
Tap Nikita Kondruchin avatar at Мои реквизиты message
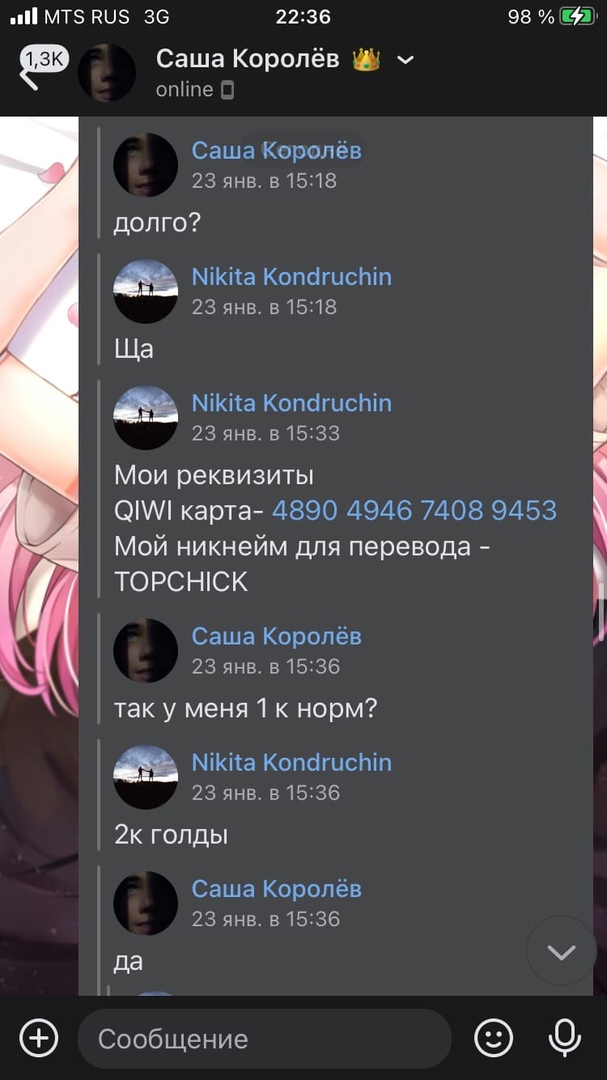click(145, 417)
